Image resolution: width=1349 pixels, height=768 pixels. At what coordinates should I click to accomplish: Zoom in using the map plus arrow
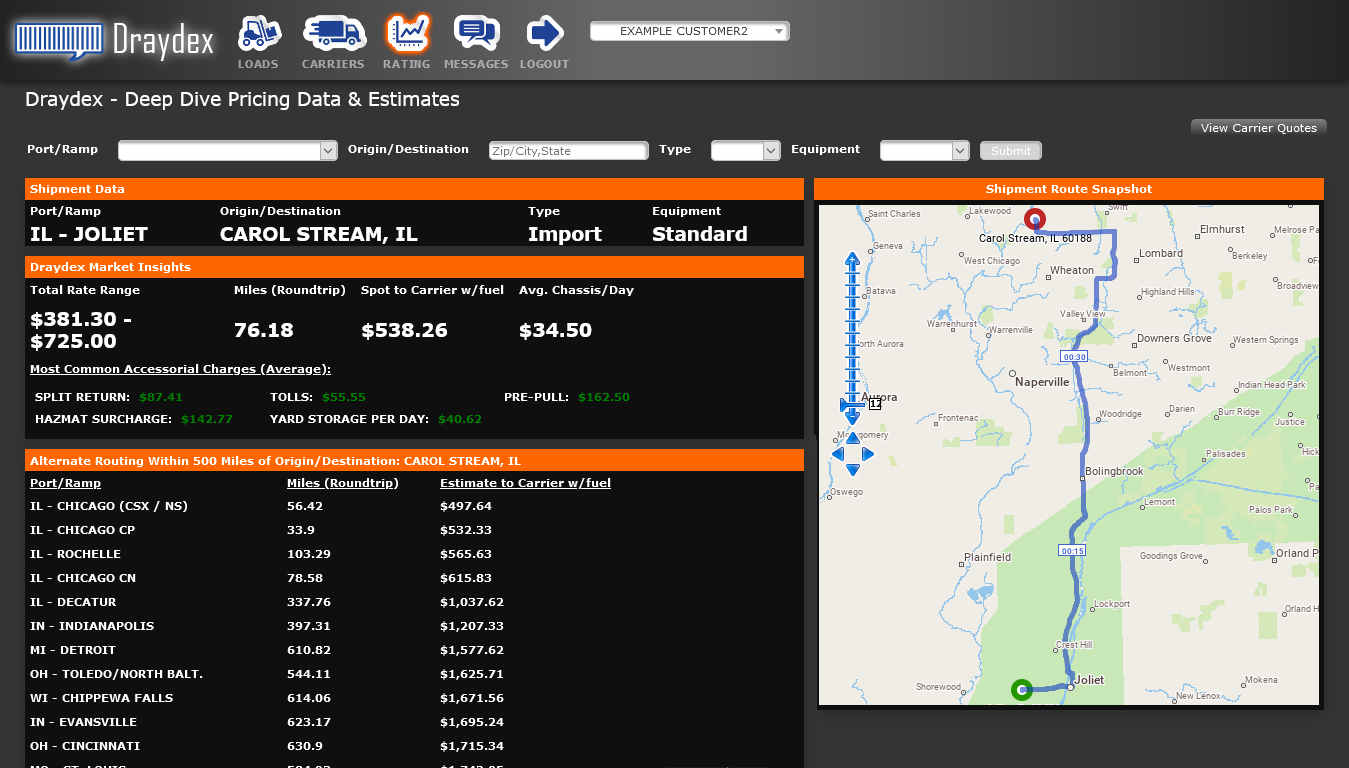(x=852, y=260)
